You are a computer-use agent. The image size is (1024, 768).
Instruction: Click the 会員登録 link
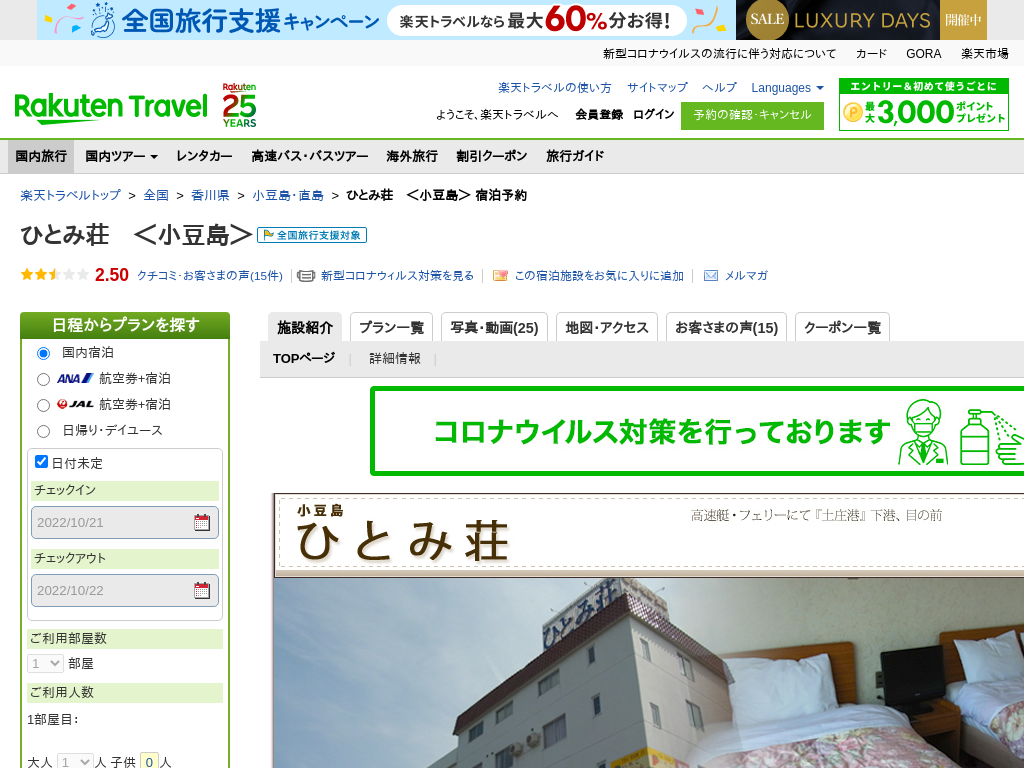coord(599,115)
